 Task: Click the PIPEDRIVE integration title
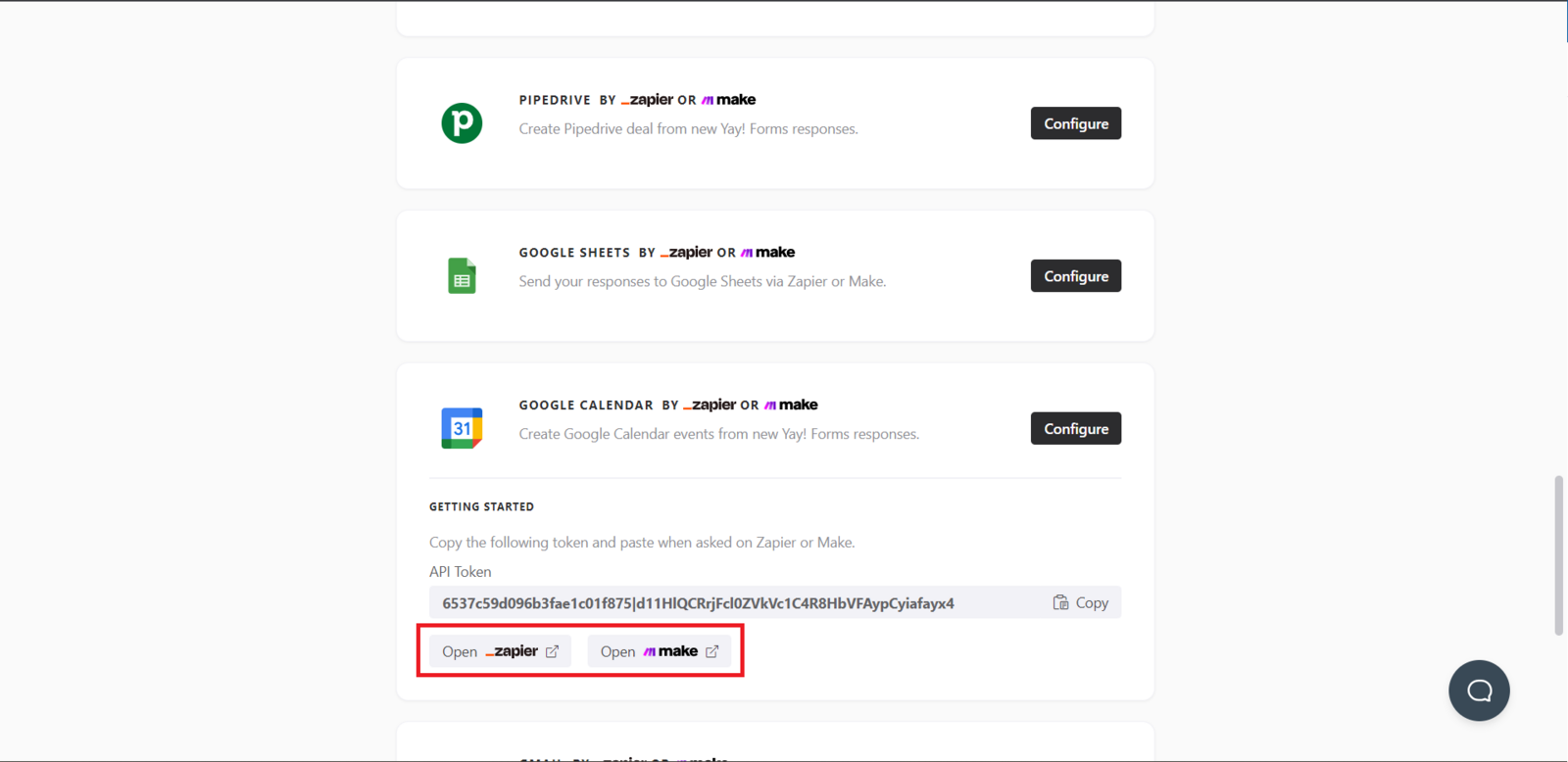pos(555,100)
